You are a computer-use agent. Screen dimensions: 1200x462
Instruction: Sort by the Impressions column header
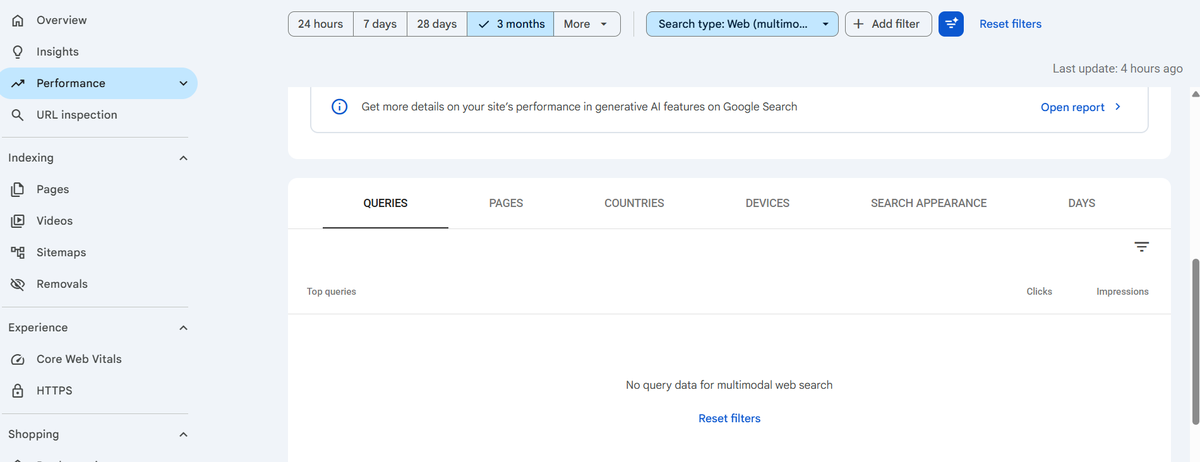[x=1122, y=292]
